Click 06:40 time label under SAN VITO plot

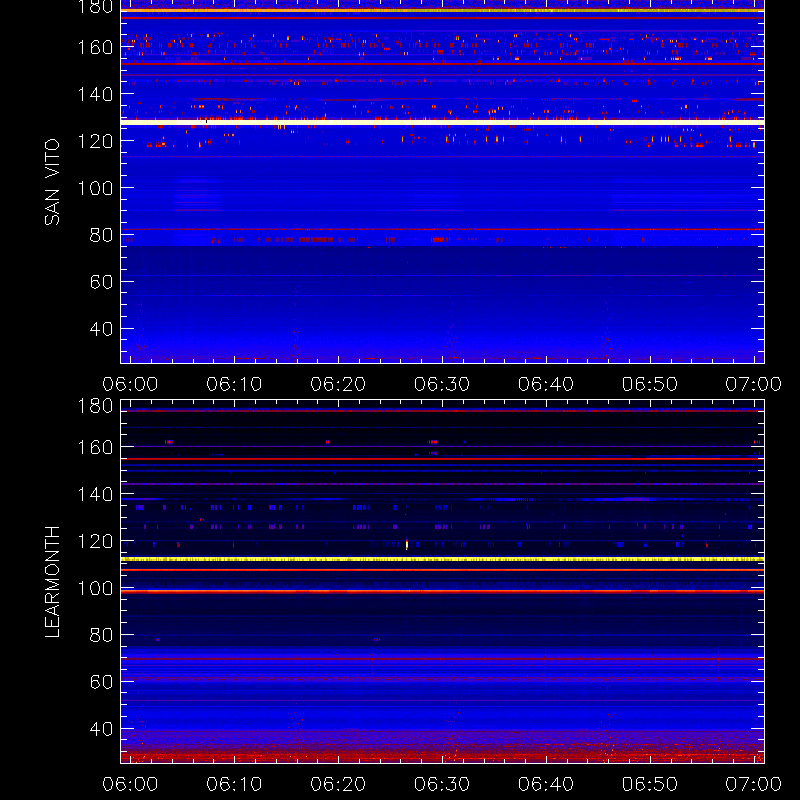[546, 384]
